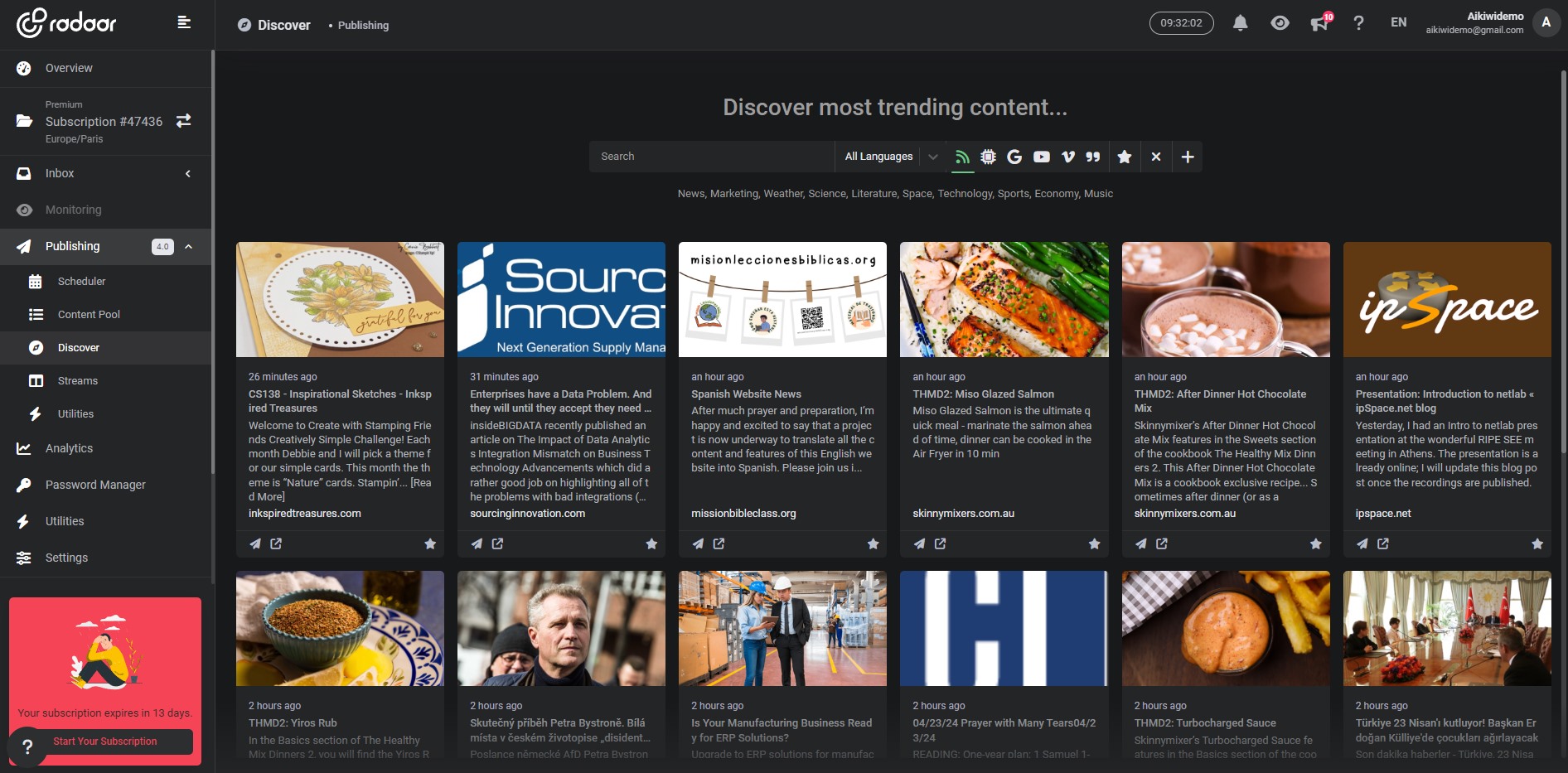Image resolution: width=1568 pixels, height=773 pixels.
Task: Expand the Inbox submenu chevron
Action: [x=188, y=173]
